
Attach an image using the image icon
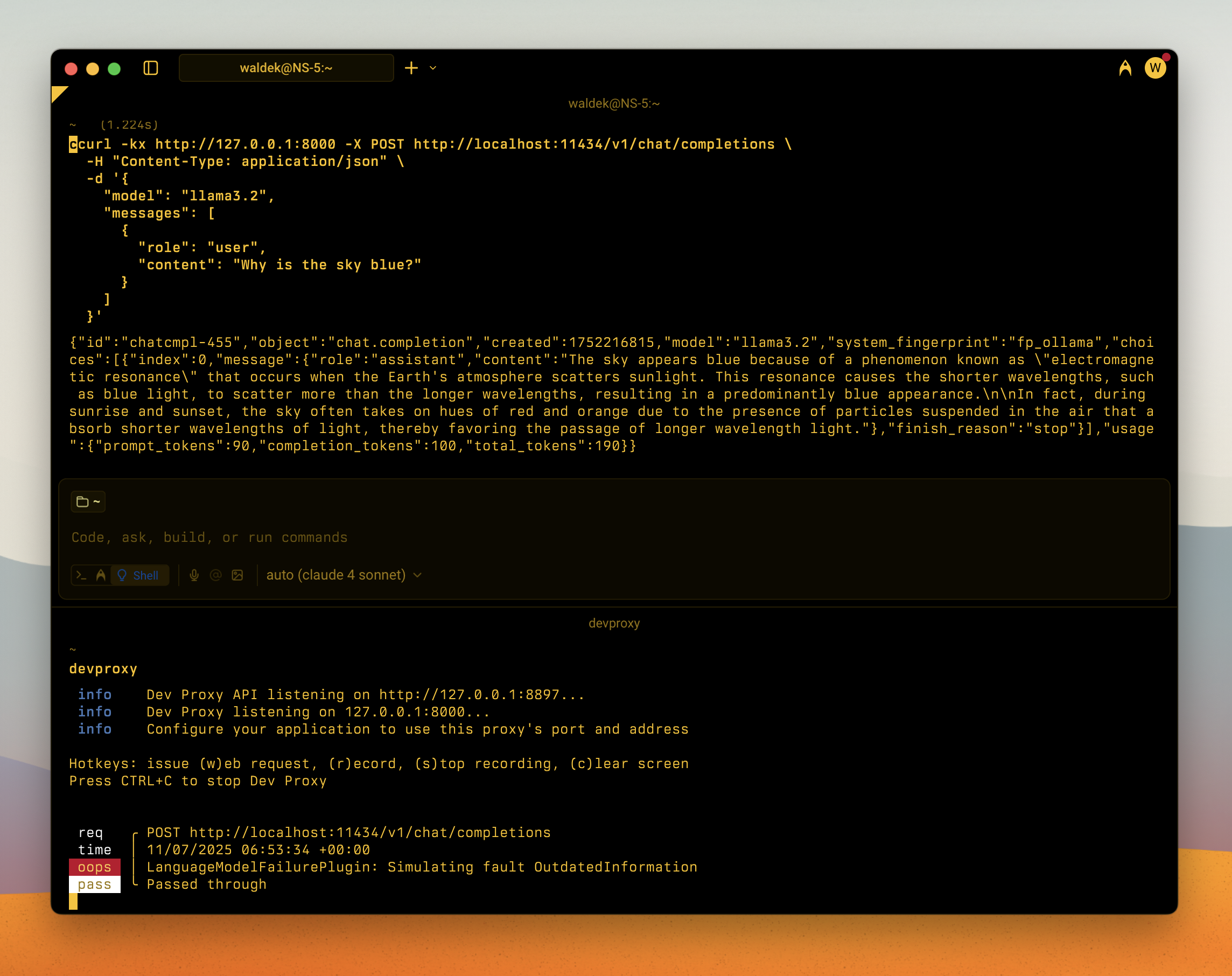238,575
